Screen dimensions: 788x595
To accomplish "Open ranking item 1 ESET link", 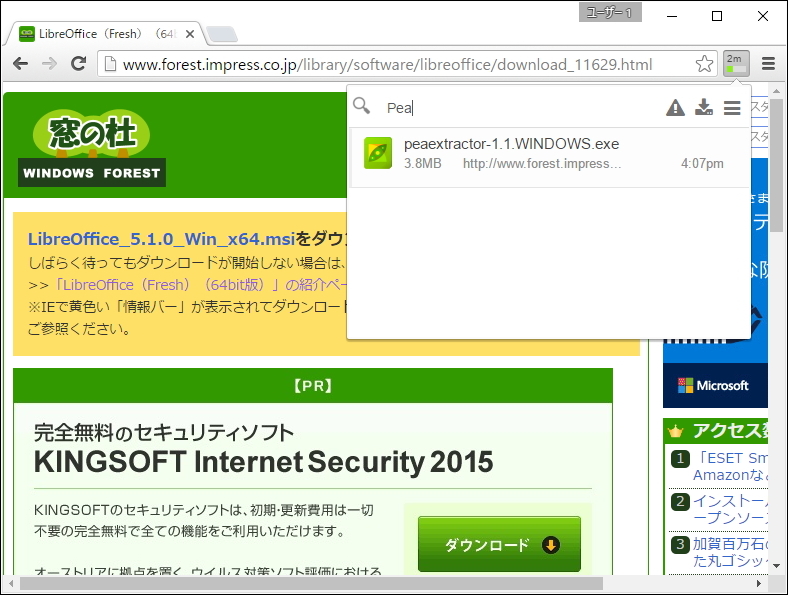I will click(x=733, y=466).
